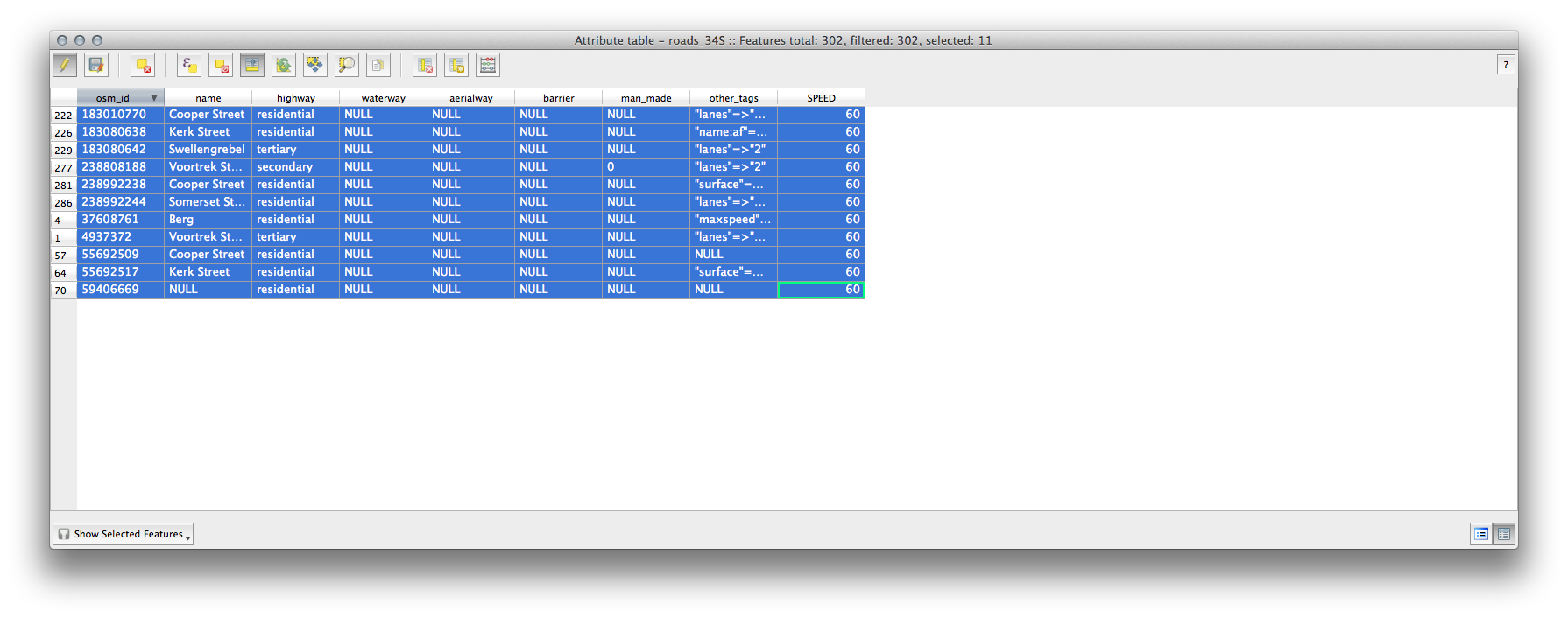Open the field calculator abacus icon

488,65
